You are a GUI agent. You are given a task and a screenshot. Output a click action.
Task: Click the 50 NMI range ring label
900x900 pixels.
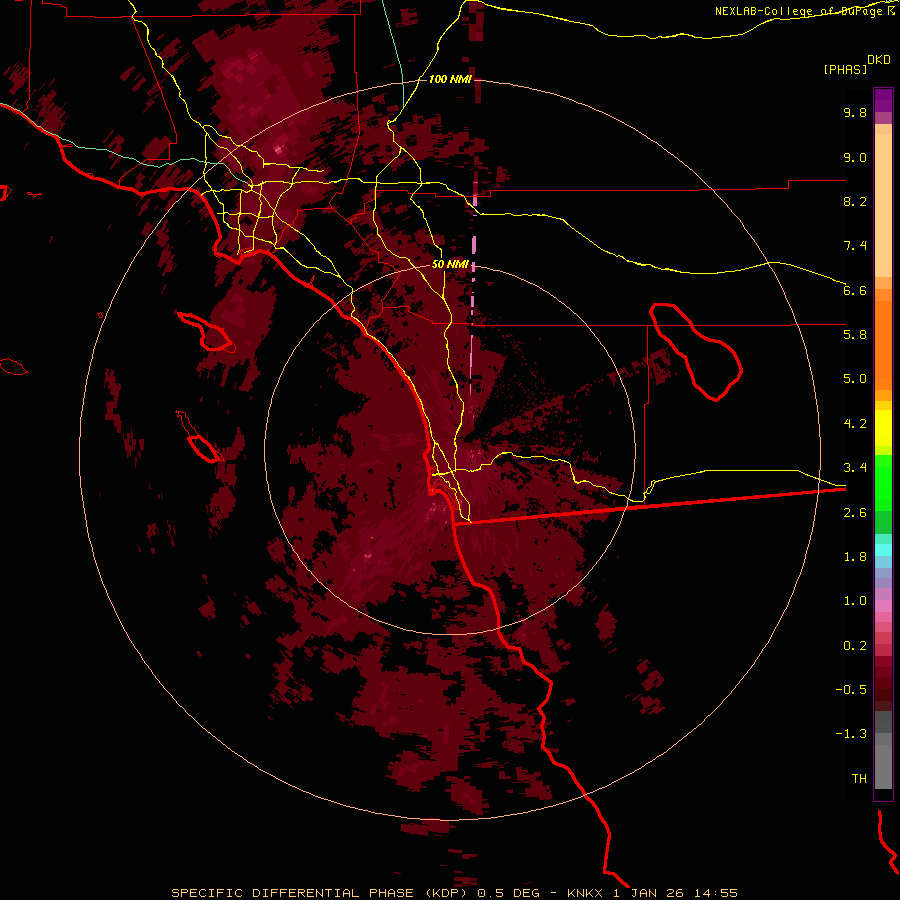[x=450, y=265]
